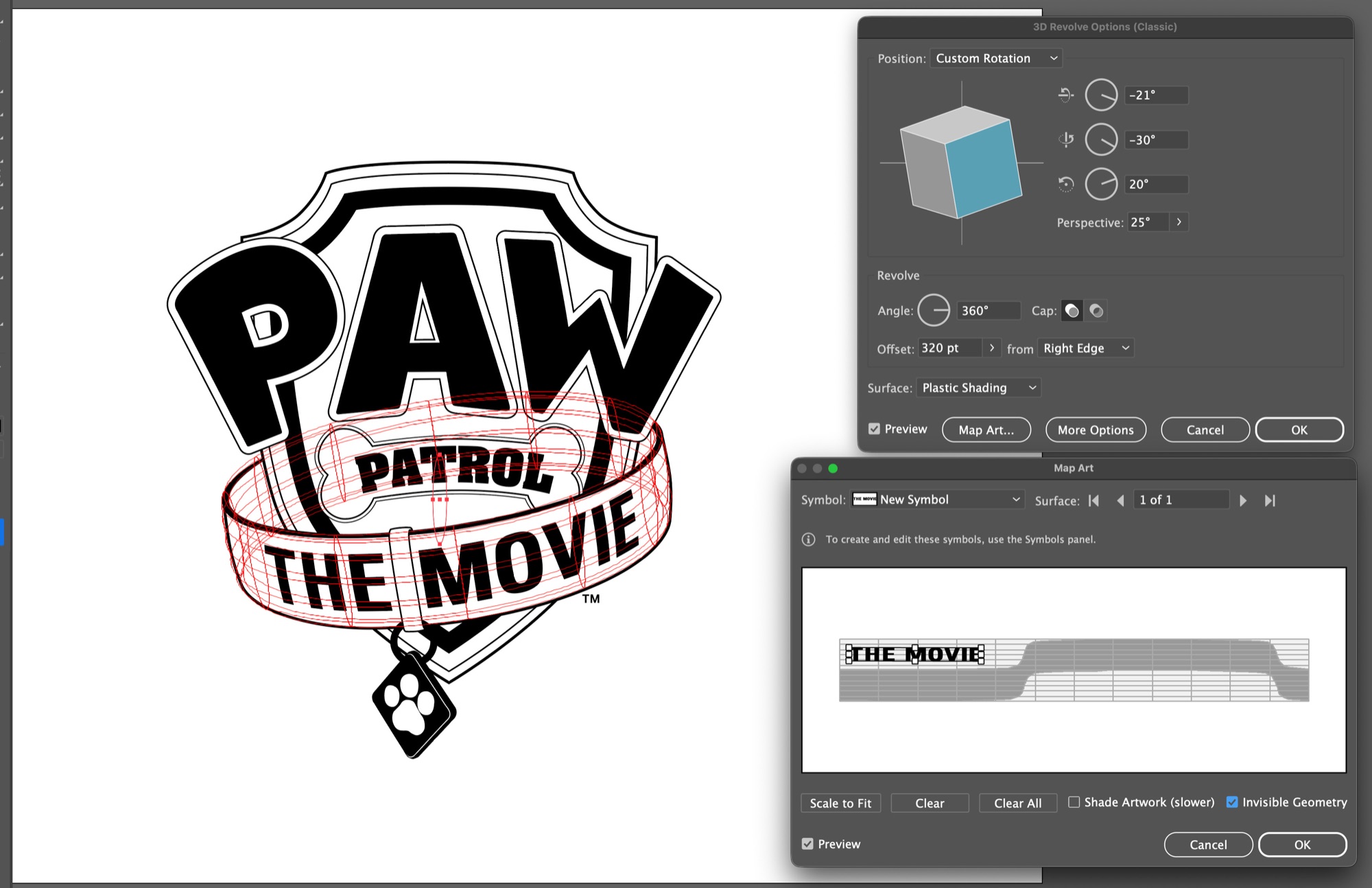Enable Shade Artwork (slower) checkbox
This screenshot has height=888, width=1372.
coord(1074,802)
